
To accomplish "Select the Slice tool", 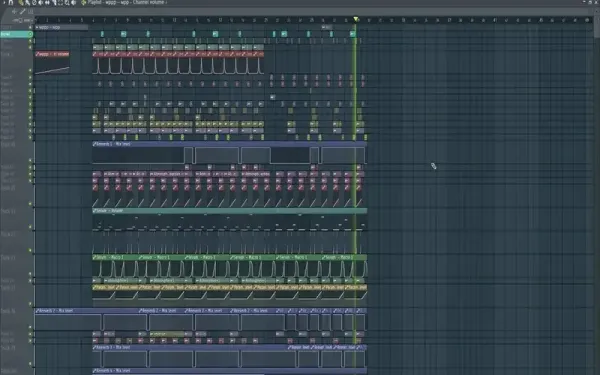I will tap(54, 2).
